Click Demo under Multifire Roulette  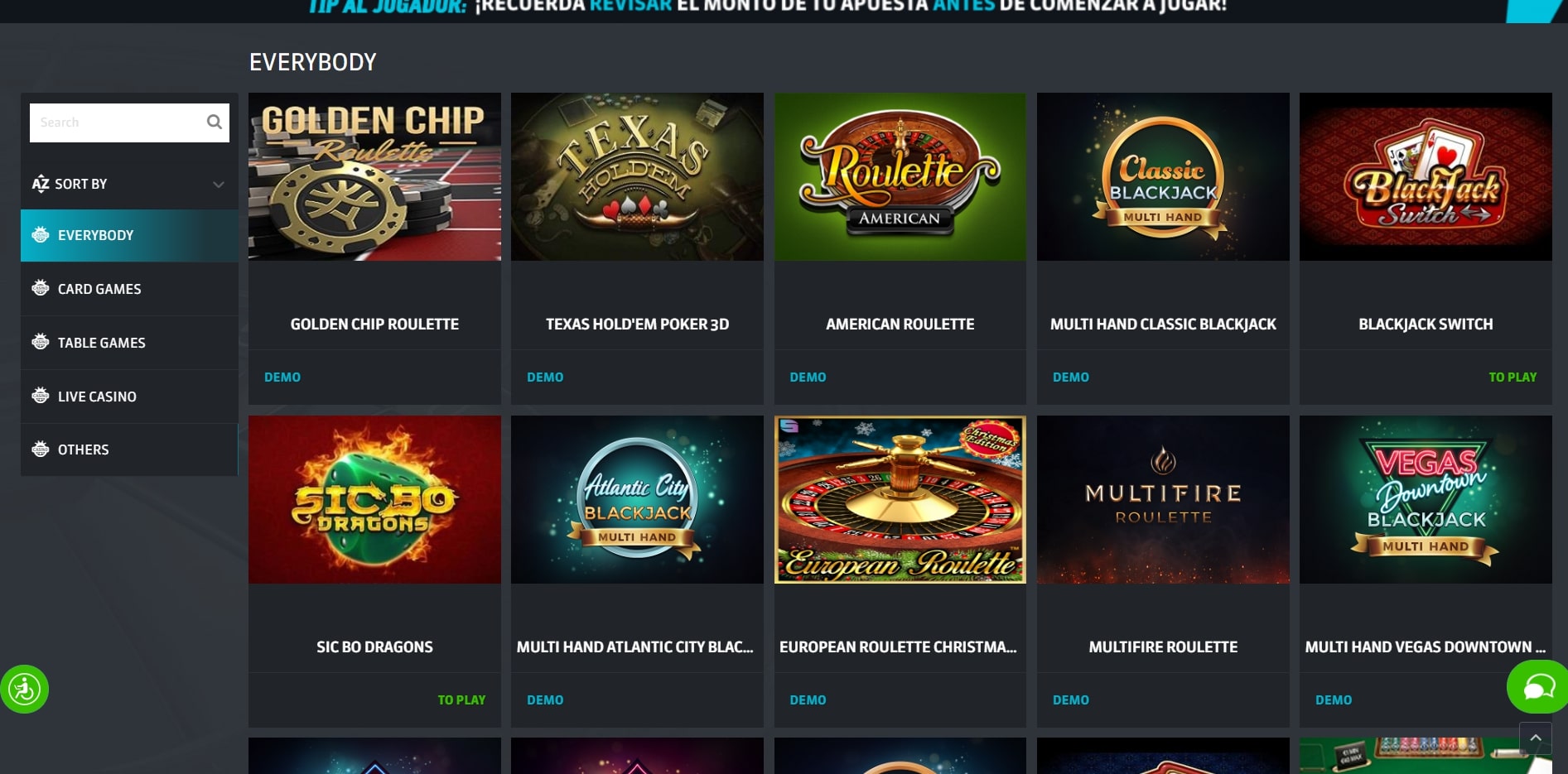1071,699
